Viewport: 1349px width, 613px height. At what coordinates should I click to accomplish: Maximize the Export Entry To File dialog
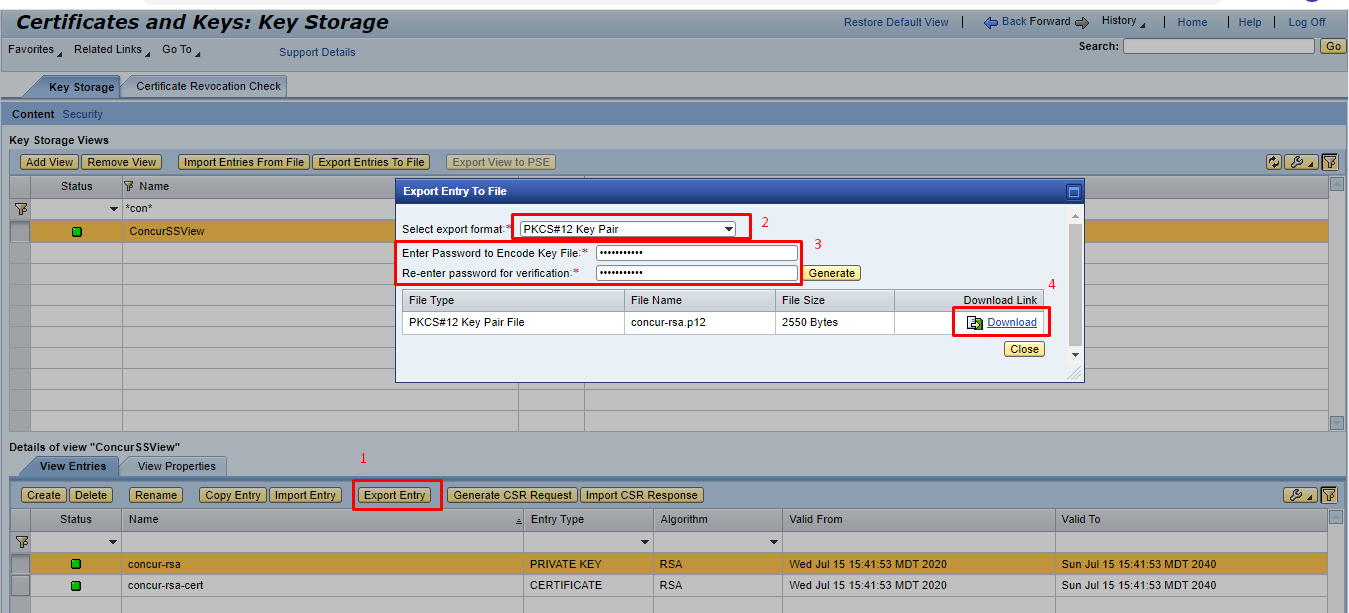(1074, 191)
